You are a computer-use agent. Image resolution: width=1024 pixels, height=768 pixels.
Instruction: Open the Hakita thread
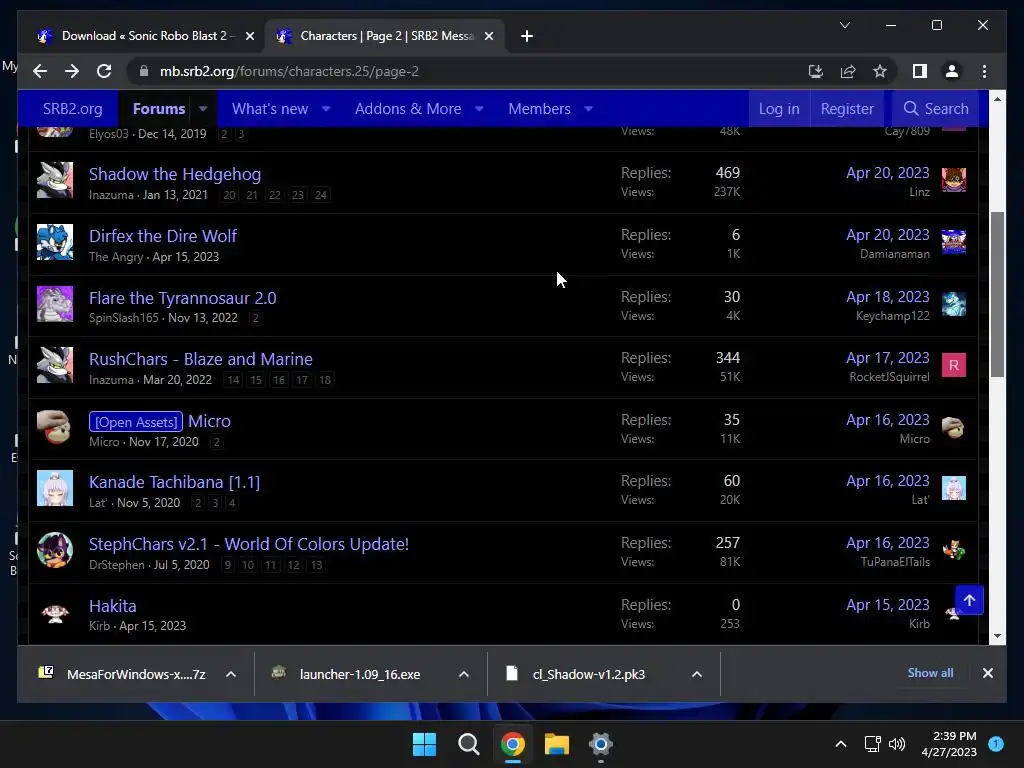tap(112, 606)
